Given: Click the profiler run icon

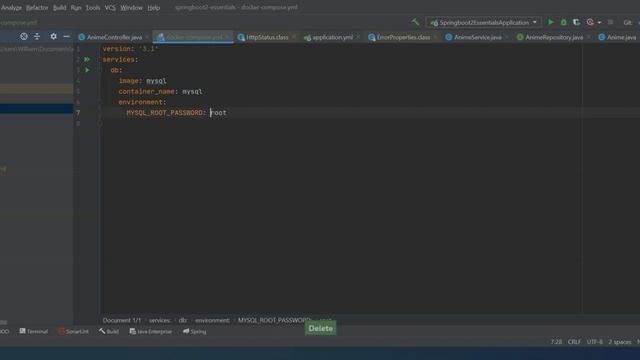Looking at the screenshot, I should (590, 22).
